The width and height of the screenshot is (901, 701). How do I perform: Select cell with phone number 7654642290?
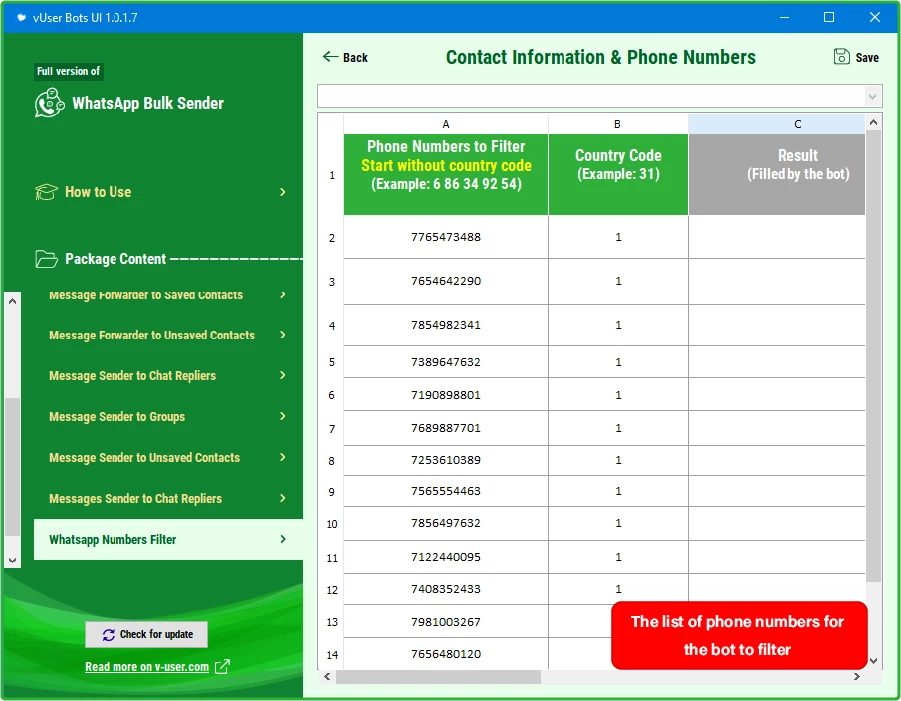click(x=446, y=282)
